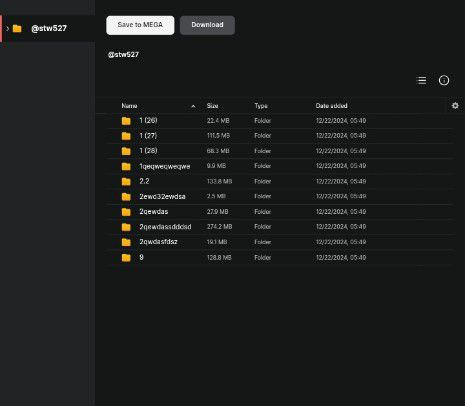Select folder 2qewdassddcsd
Image resolution: width=465 pixels, height=406 pixels.
click(x=280, y=227)
